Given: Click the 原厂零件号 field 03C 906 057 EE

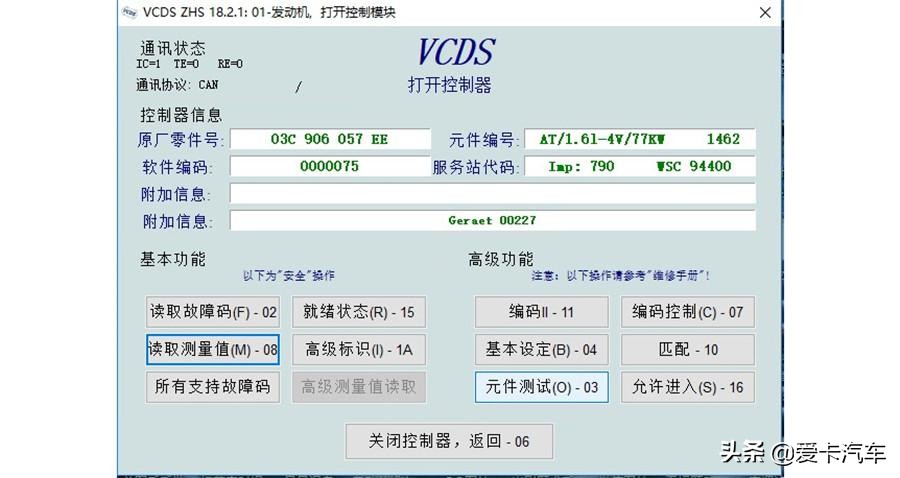Looking at the screenshot, I should pos(330,139).
